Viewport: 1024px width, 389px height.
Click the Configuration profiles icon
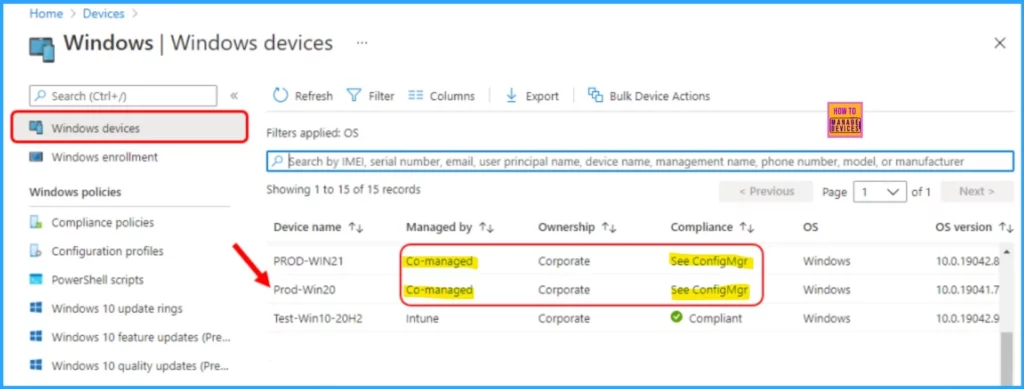coord(37,251)
